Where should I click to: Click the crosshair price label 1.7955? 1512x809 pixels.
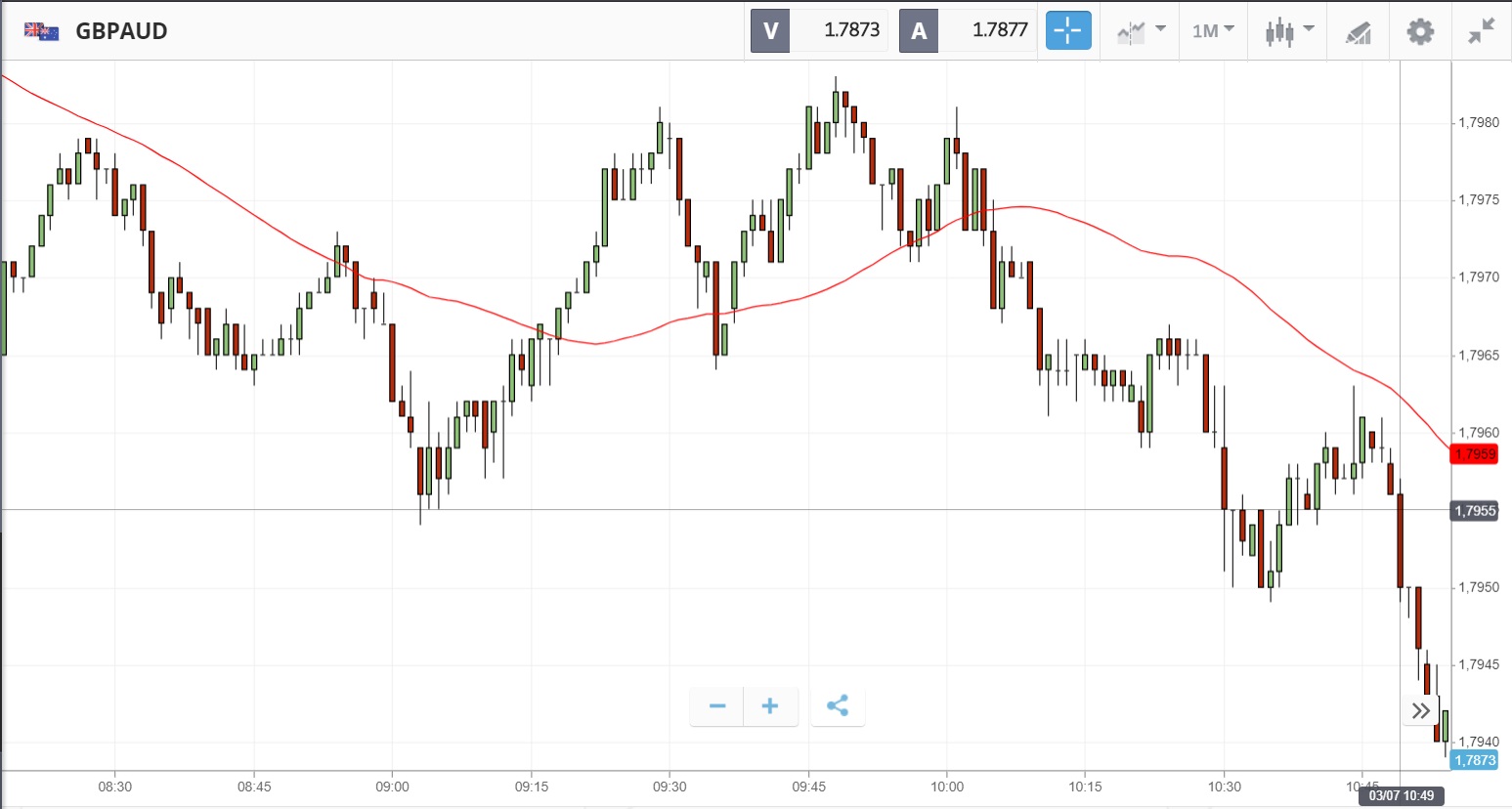[1474, 511]
